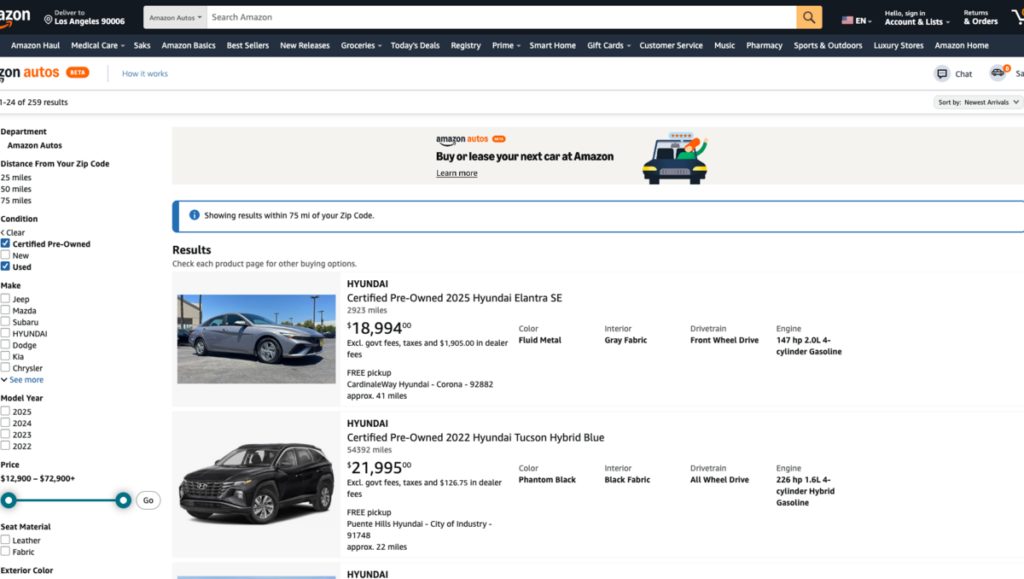
Task: Clear the Condition filter
Action: click(13, 232)
